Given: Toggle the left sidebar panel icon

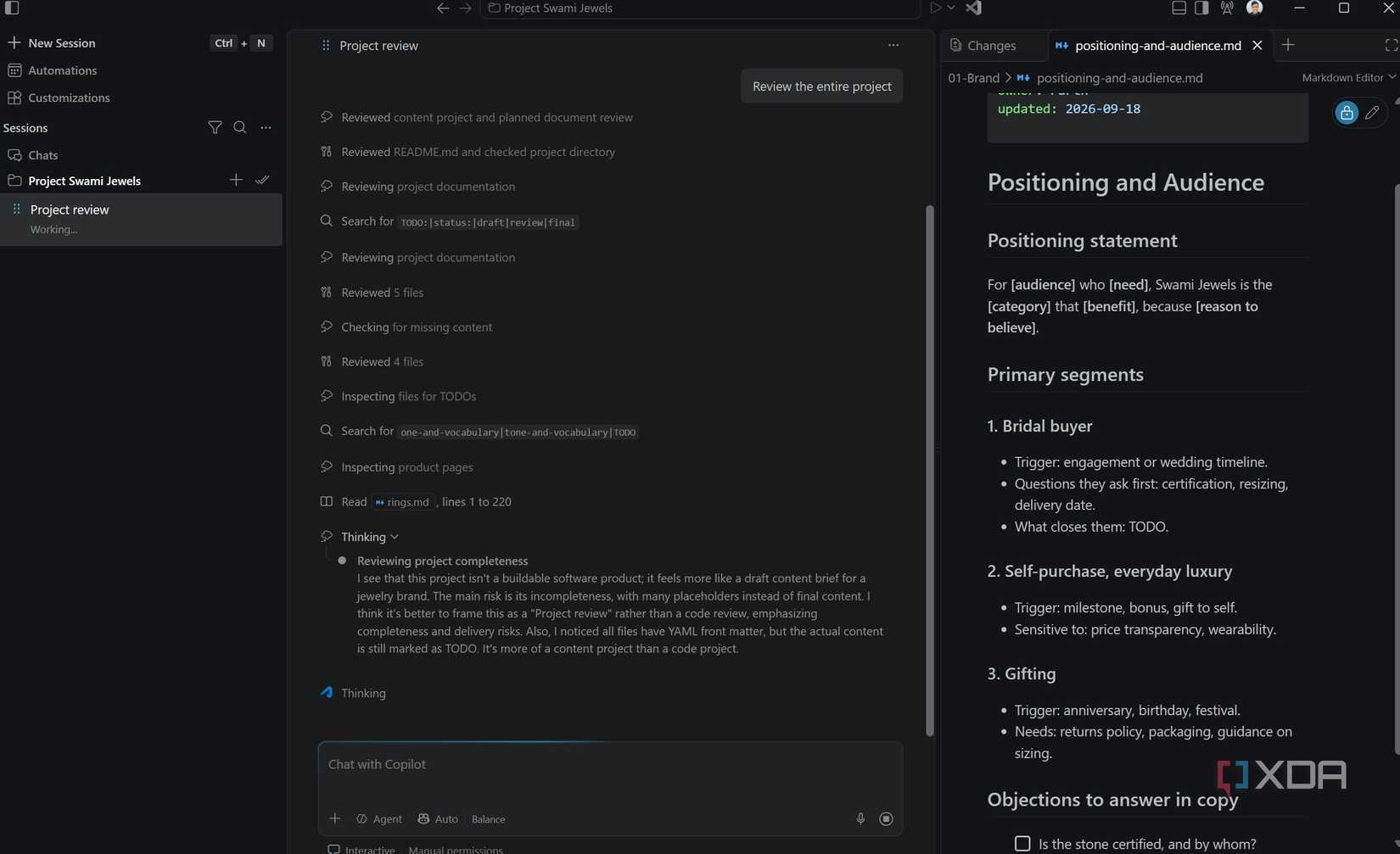Looking at the screenshot, I should [x=12, y=8].
